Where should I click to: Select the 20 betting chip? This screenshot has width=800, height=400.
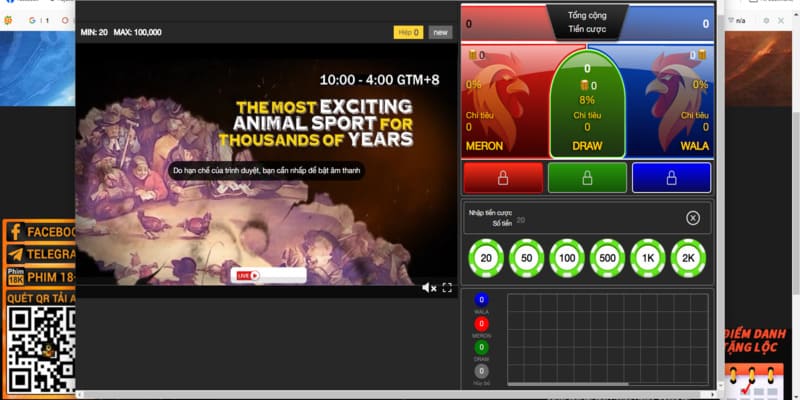coord(486,258)
